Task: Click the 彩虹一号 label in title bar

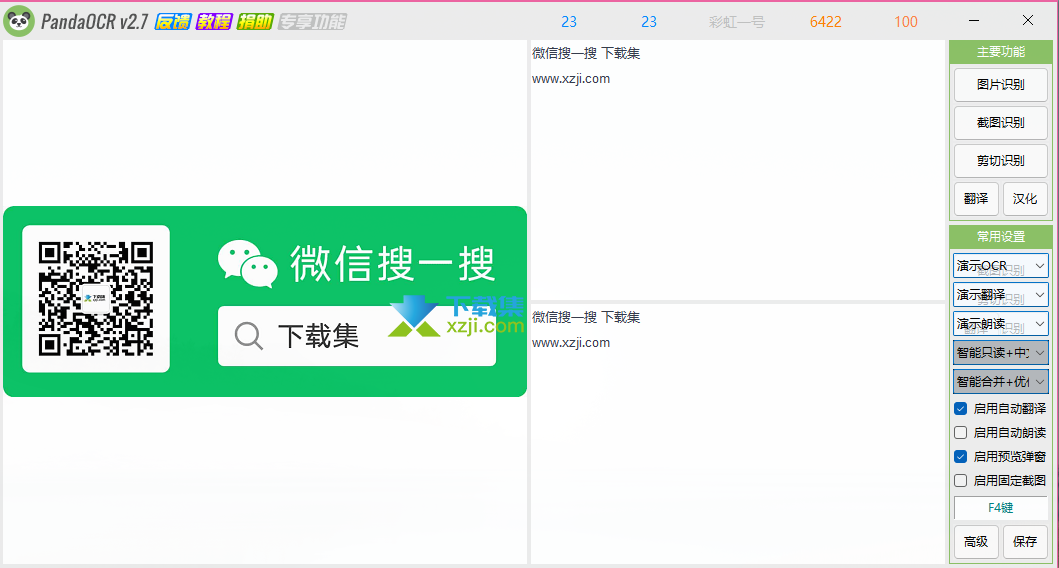Action: point(737,22)
